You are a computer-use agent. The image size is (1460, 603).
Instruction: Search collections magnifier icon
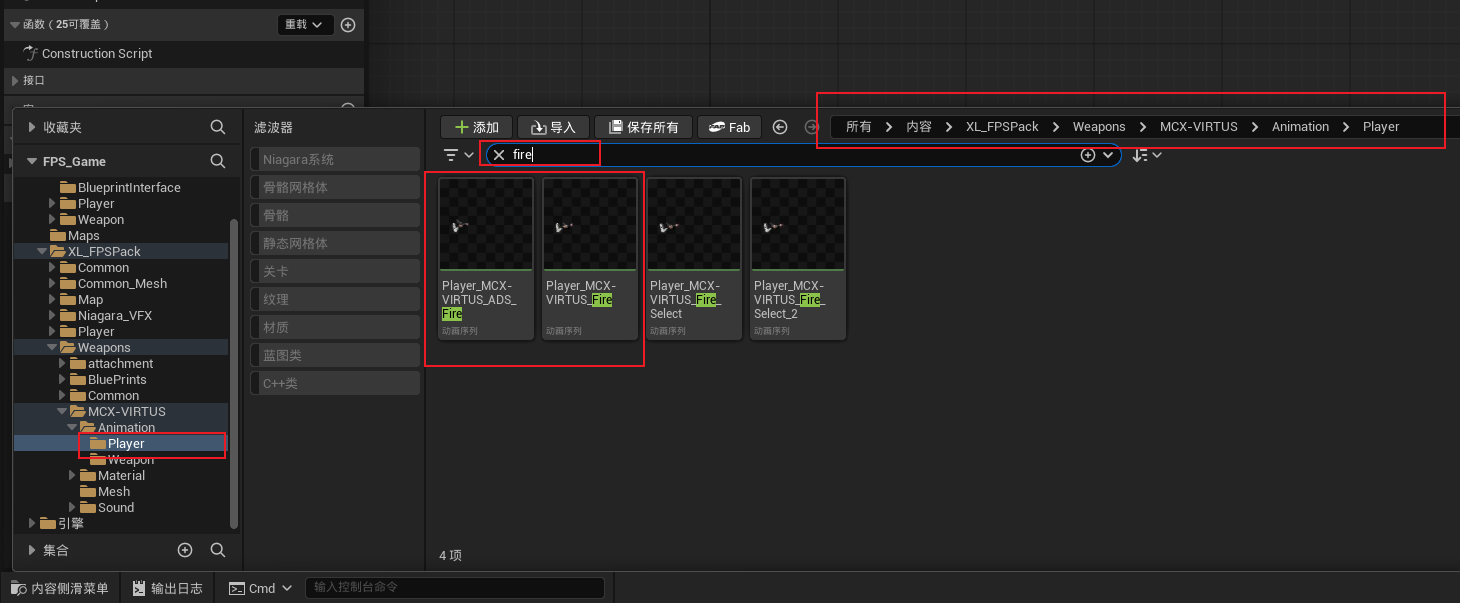(x=218, y=550)
